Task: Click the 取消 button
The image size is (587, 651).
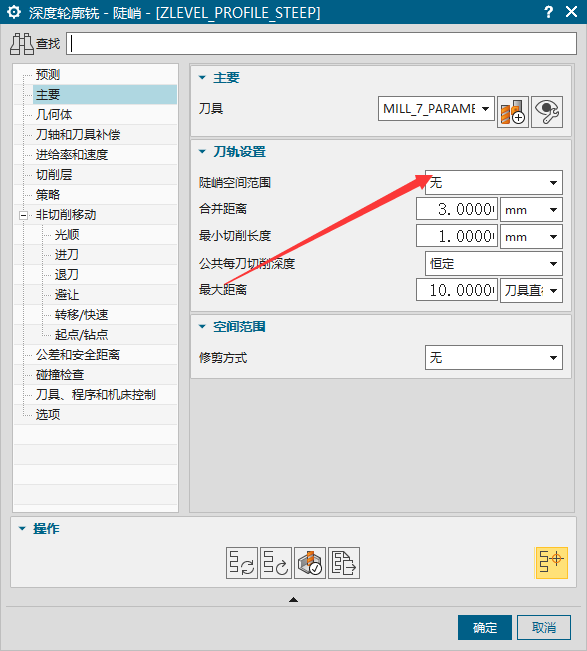Action: point(544,627)
